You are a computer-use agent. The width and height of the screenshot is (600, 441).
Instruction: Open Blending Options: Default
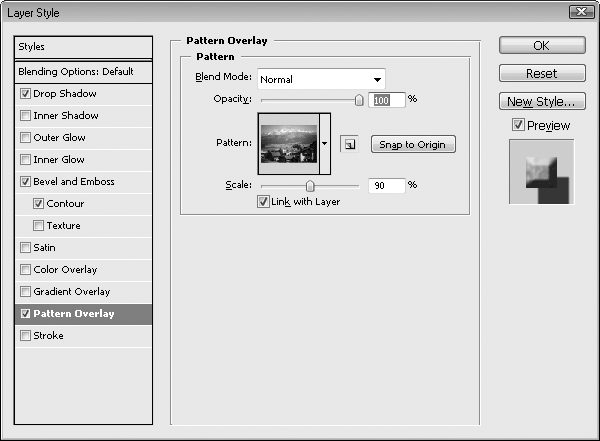coord(83,72)
